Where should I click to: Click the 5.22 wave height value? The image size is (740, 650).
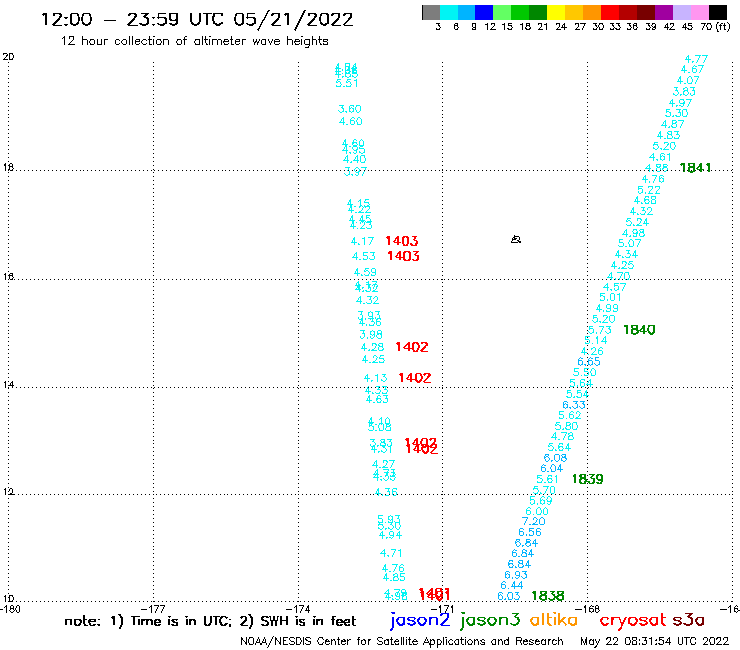click(x=649, y=190)
